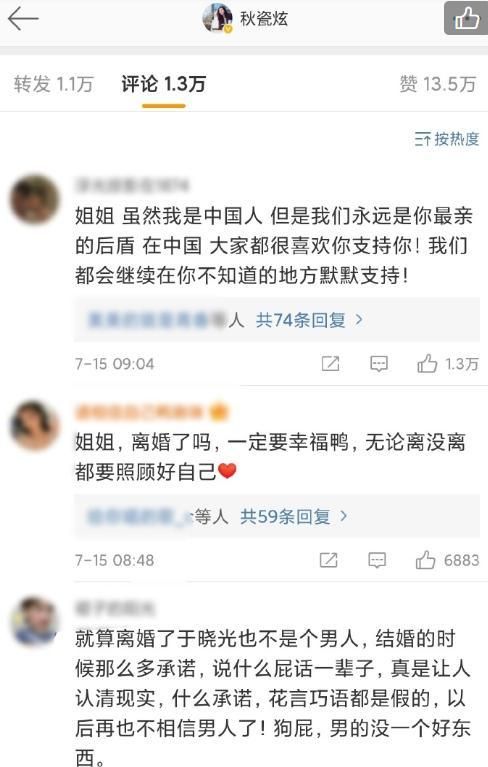Open 秋瓷炫 profile avatar in header
Viewport: 488px width, 767px height.
coord(218,18)
